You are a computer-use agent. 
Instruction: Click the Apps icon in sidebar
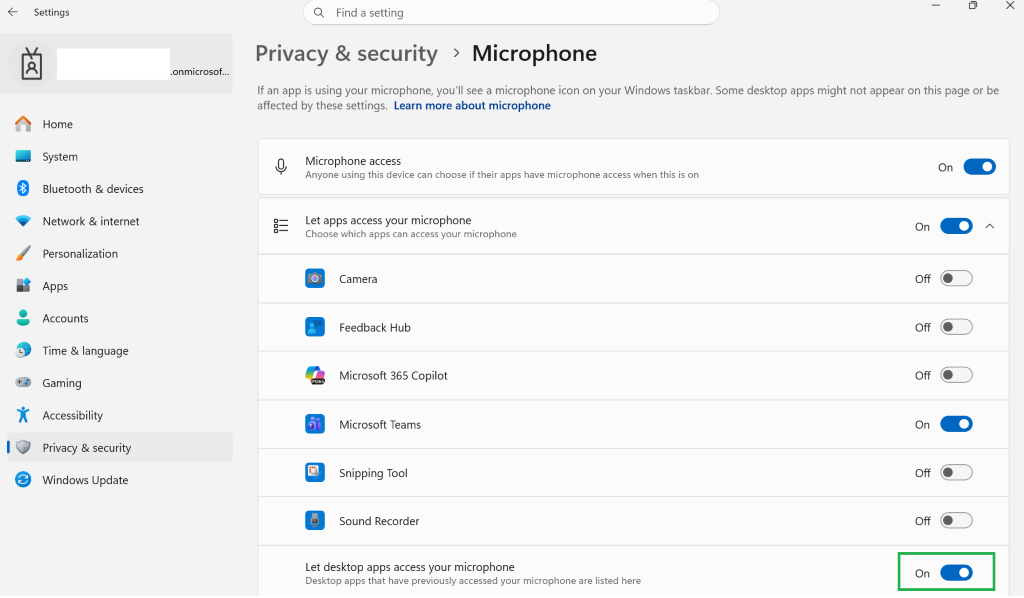[24, 285]
